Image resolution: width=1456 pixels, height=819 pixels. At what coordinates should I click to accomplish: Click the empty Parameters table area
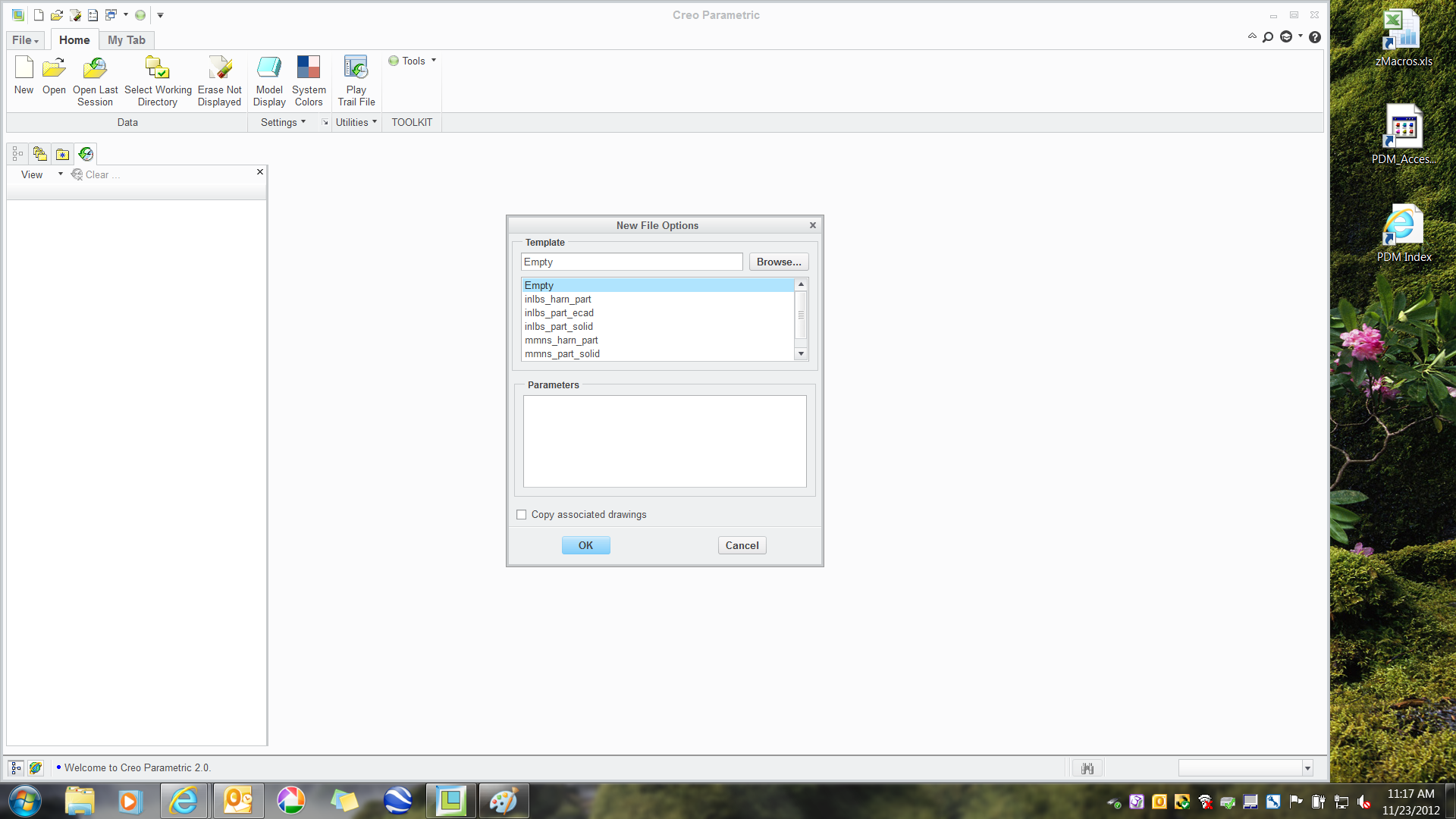point(664,441)
